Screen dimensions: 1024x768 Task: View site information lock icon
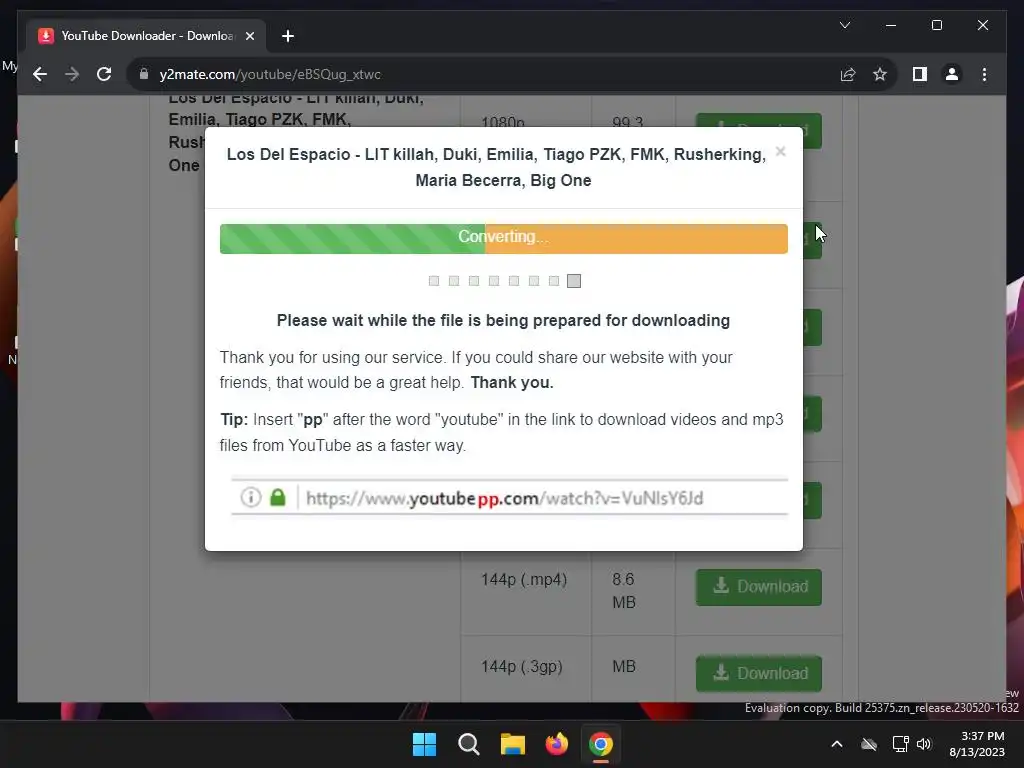[x=144, y=74]
